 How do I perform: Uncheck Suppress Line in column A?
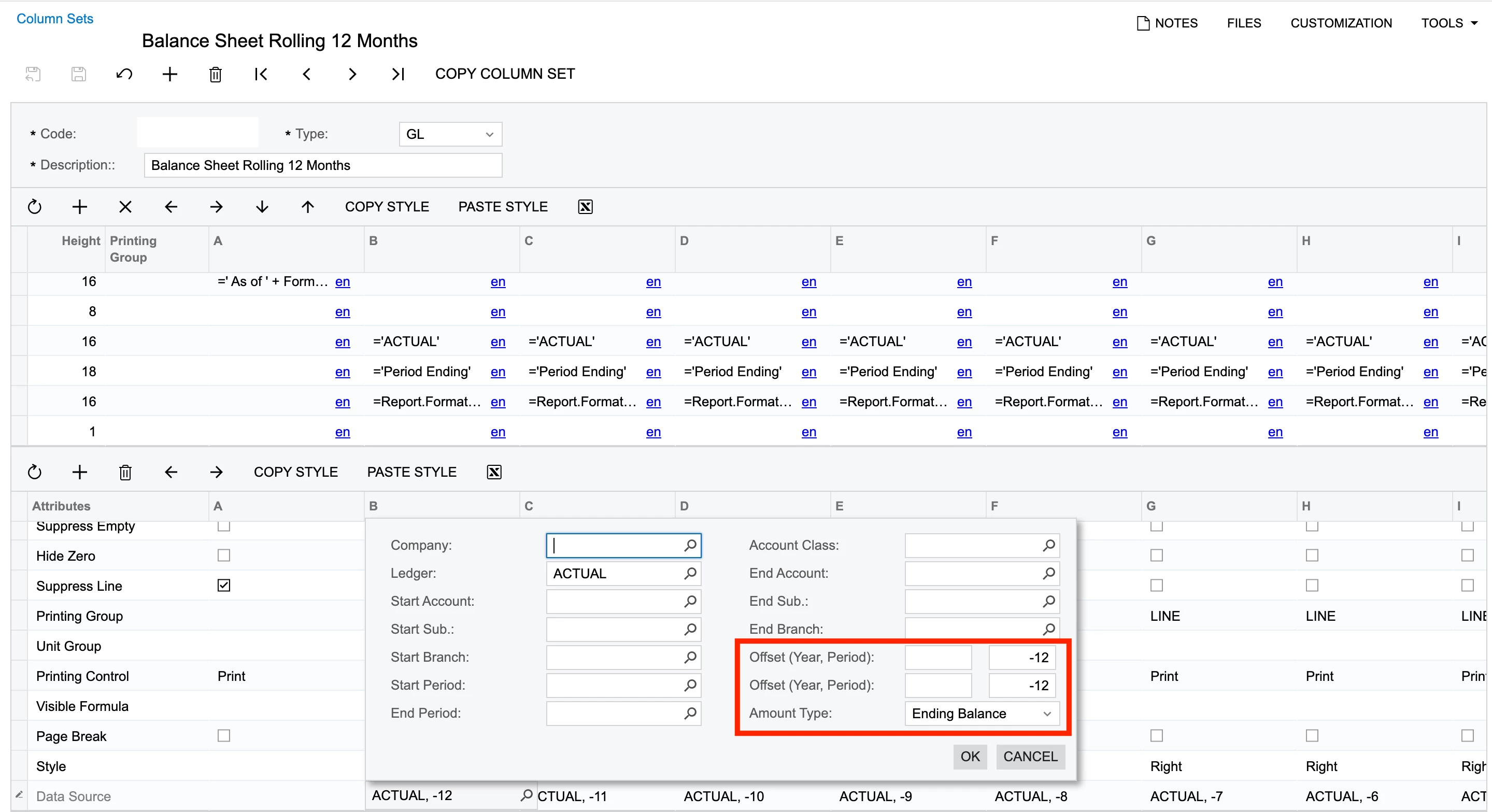[223, 586]
